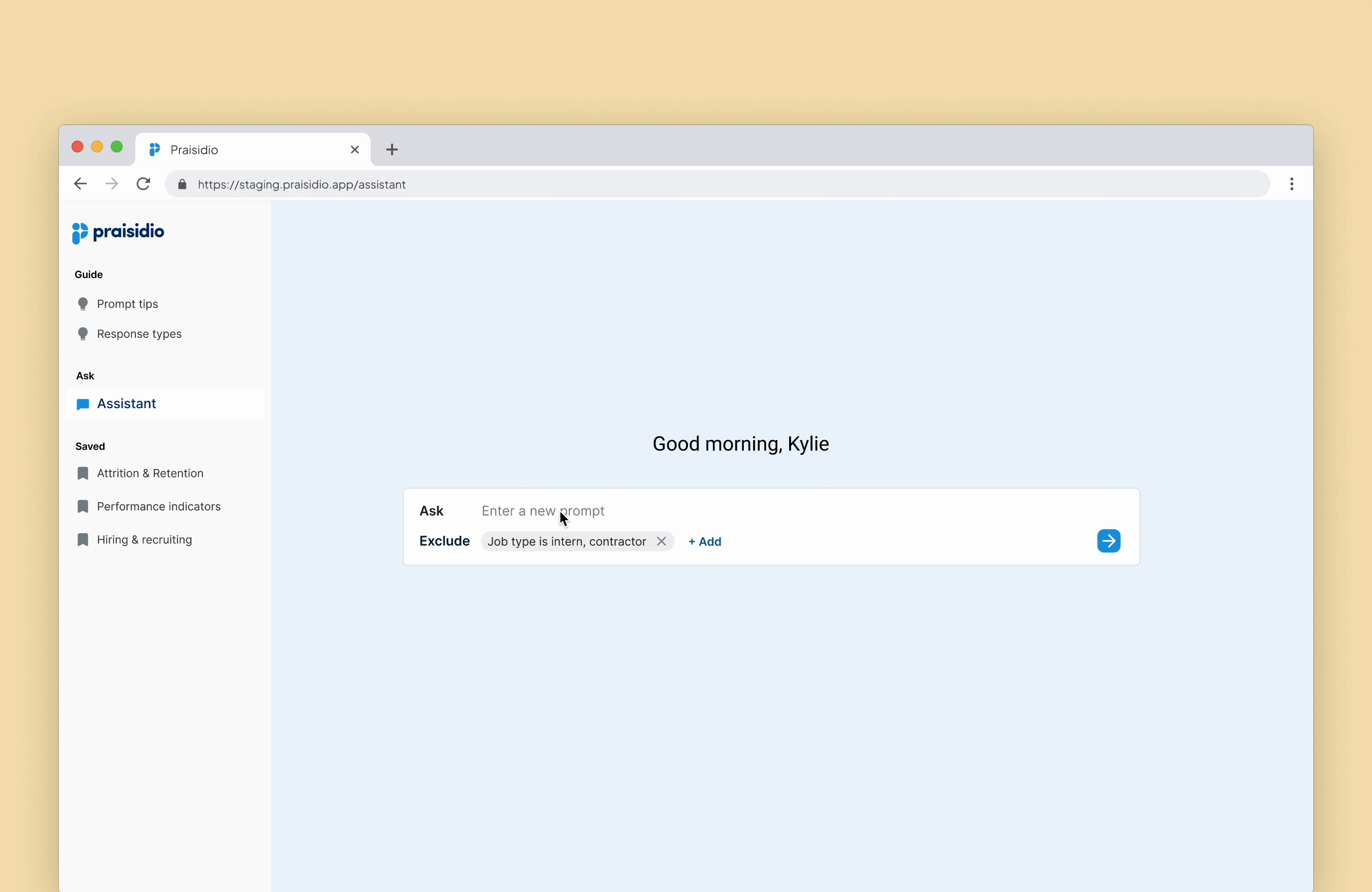Screen dimensions: 1372x892
Task: Click the Job type is intern, contractor chip
Action: (x=566, y=541)
